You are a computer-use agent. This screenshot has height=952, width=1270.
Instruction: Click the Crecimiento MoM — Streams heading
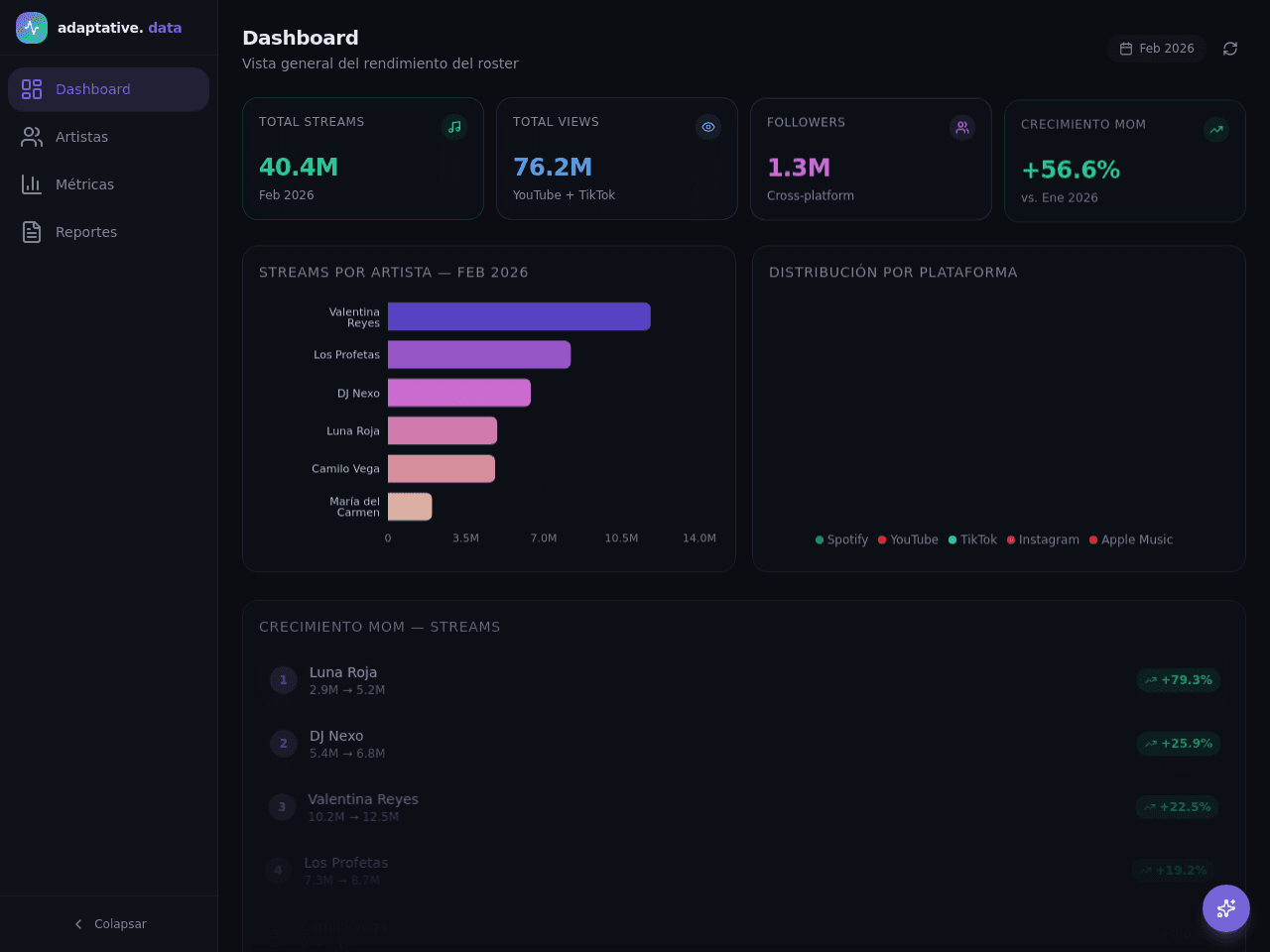380,627
